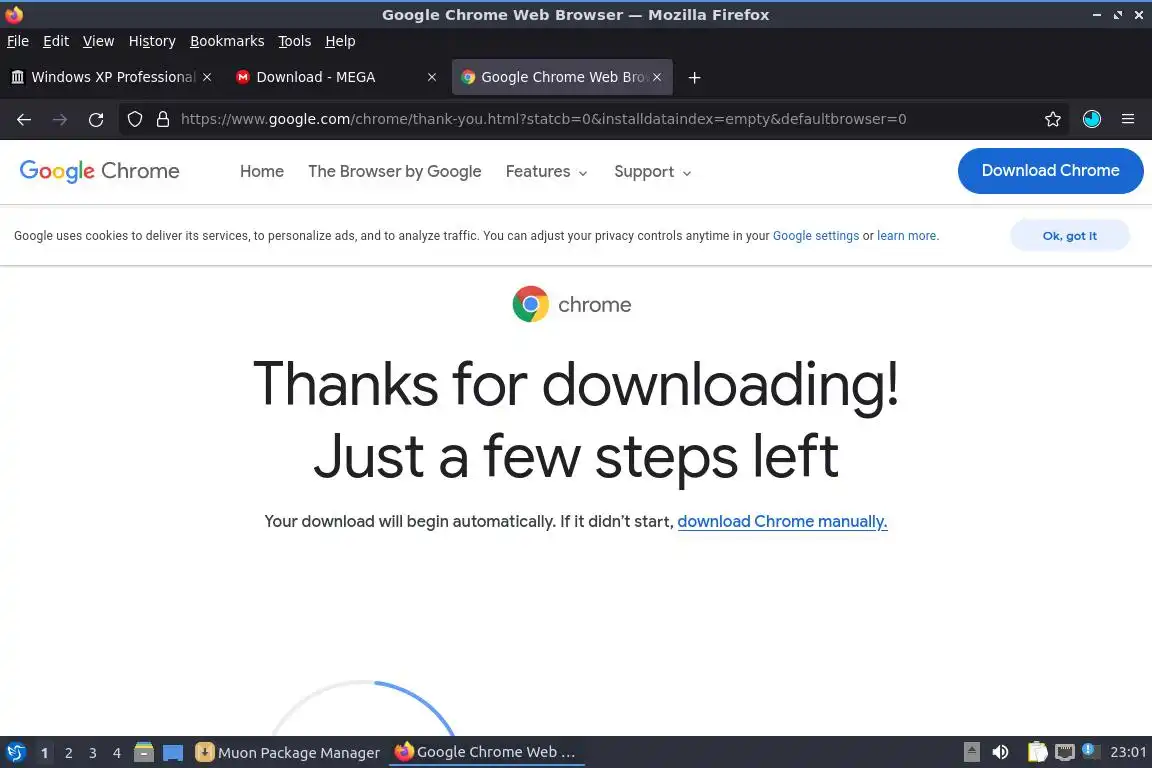Open The Browser by Google link
Image resolution: width=1152 pixels, height=768 pixels.
click(395, 171)
